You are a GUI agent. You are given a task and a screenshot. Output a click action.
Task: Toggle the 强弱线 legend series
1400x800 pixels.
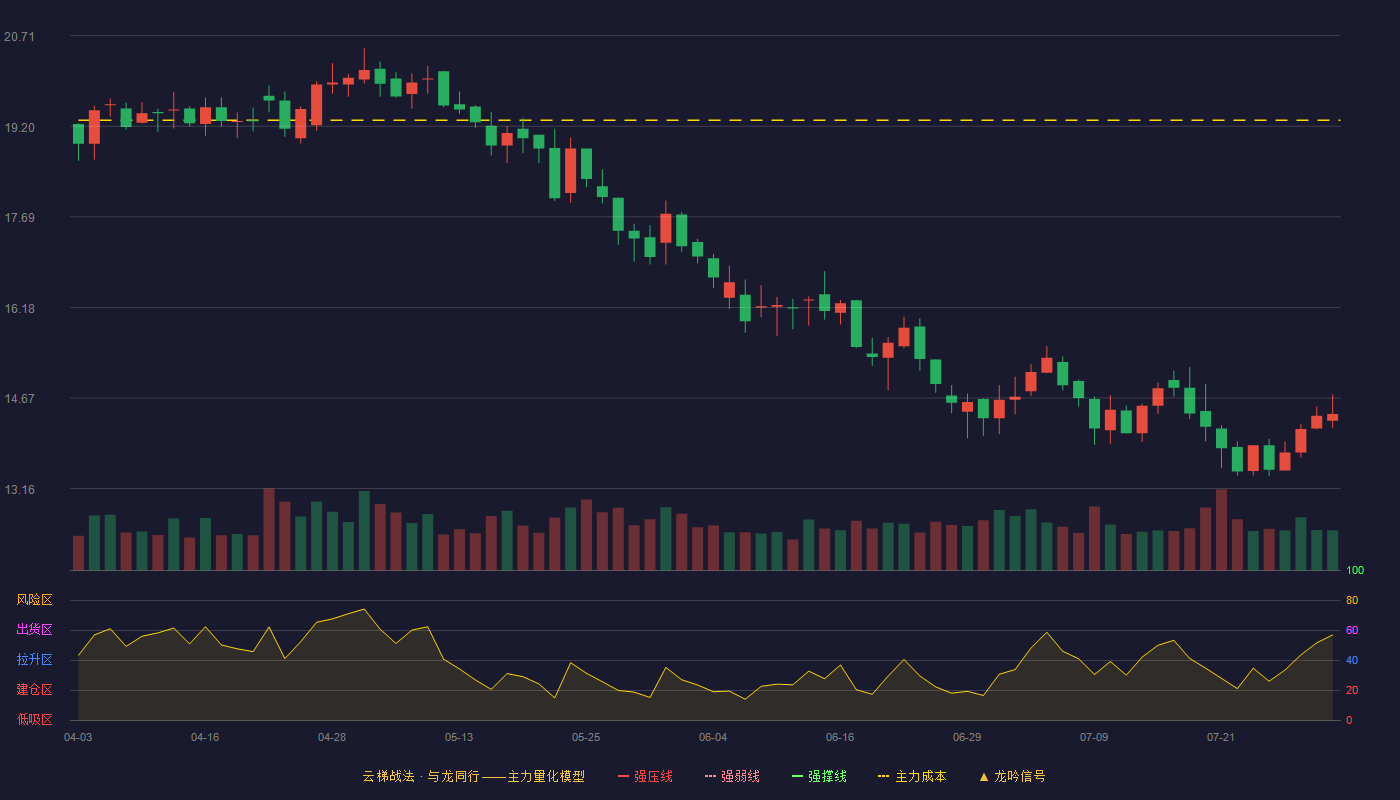click(732, 776)
